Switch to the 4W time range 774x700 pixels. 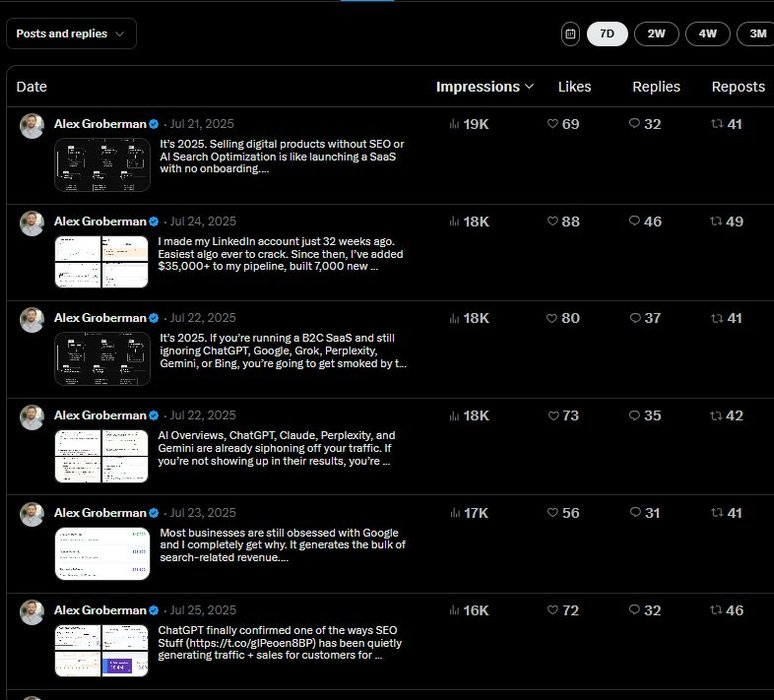click(707, 34)
